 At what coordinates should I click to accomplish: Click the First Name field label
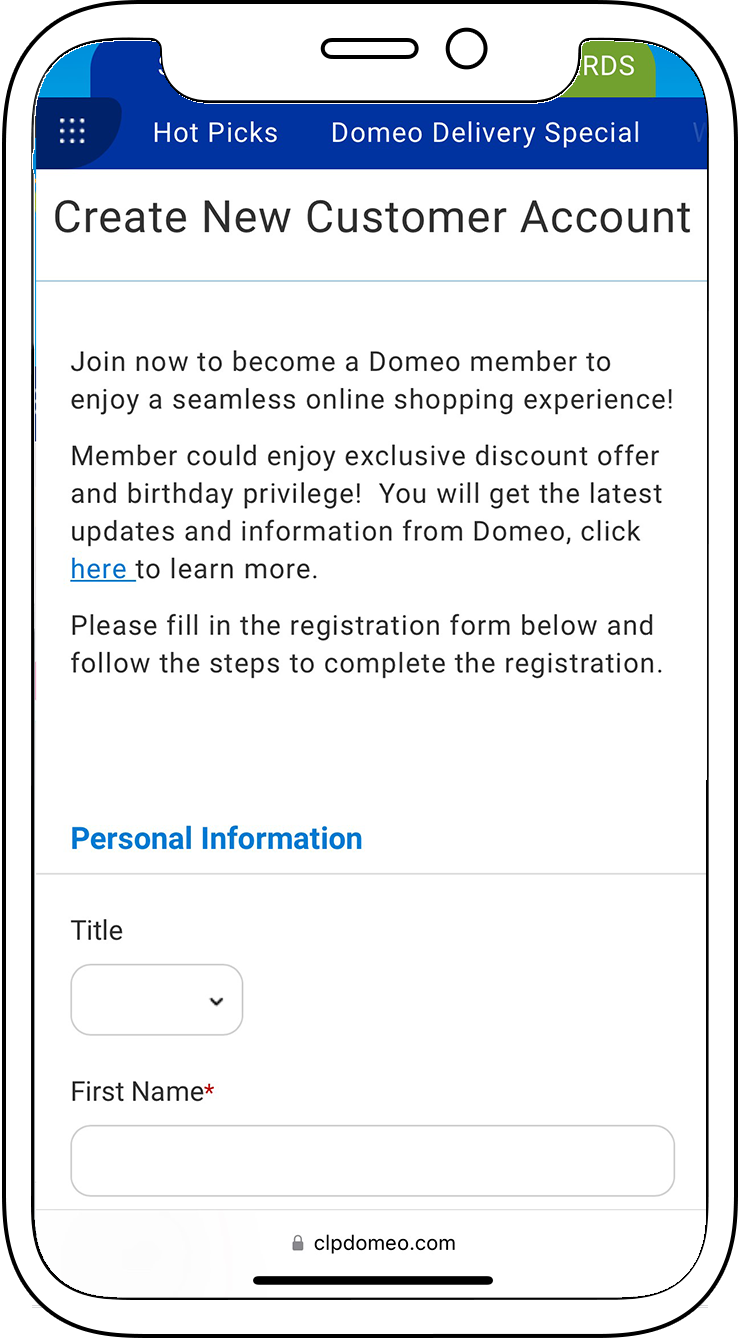pyautogui.click(x=137, y=1092)
